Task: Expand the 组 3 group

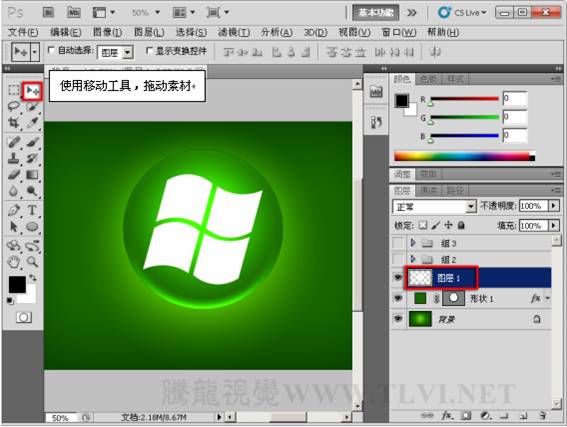Action: click(x=413, y=243)
